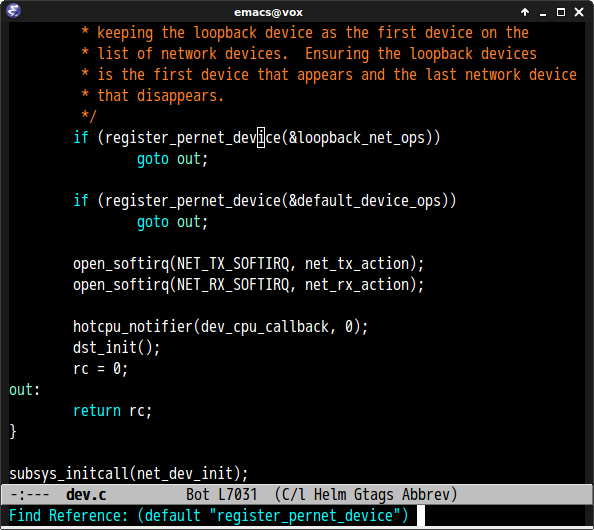Click the comment line 'is the first device that appears'
Screen dimensions: 594x530
tap(329, 75)
